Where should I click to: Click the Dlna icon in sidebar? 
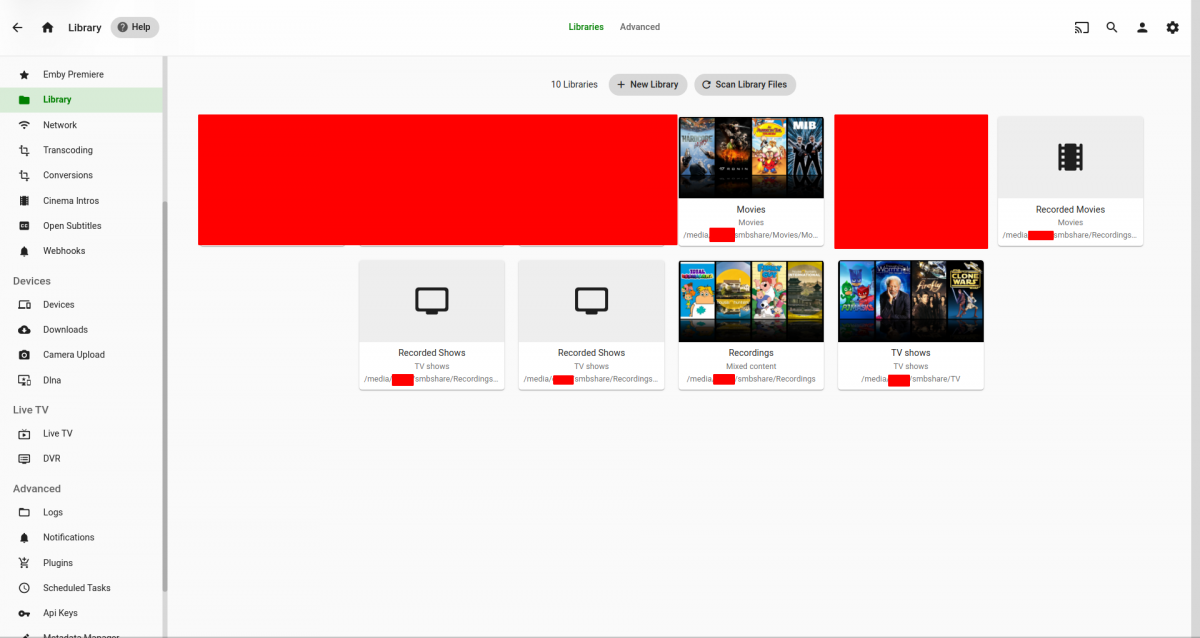point(24,380)
